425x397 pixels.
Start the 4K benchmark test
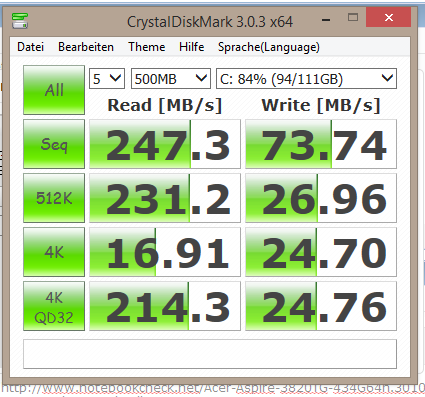54,252
